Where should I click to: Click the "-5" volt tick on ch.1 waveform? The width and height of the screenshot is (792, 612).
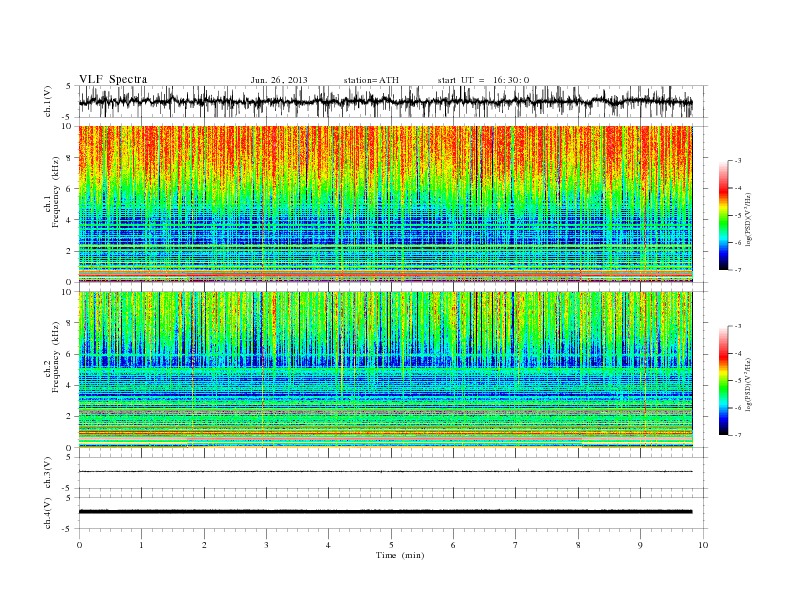coord(68,117)
